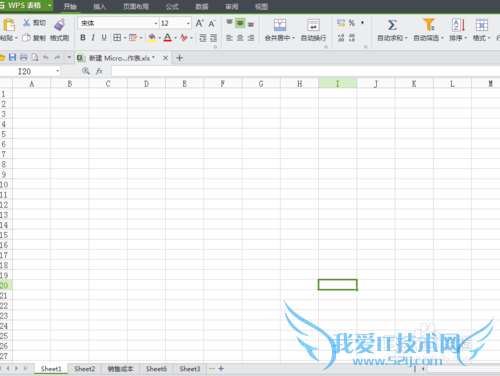
Task: Align text to bottom
Action: [251, 24]
